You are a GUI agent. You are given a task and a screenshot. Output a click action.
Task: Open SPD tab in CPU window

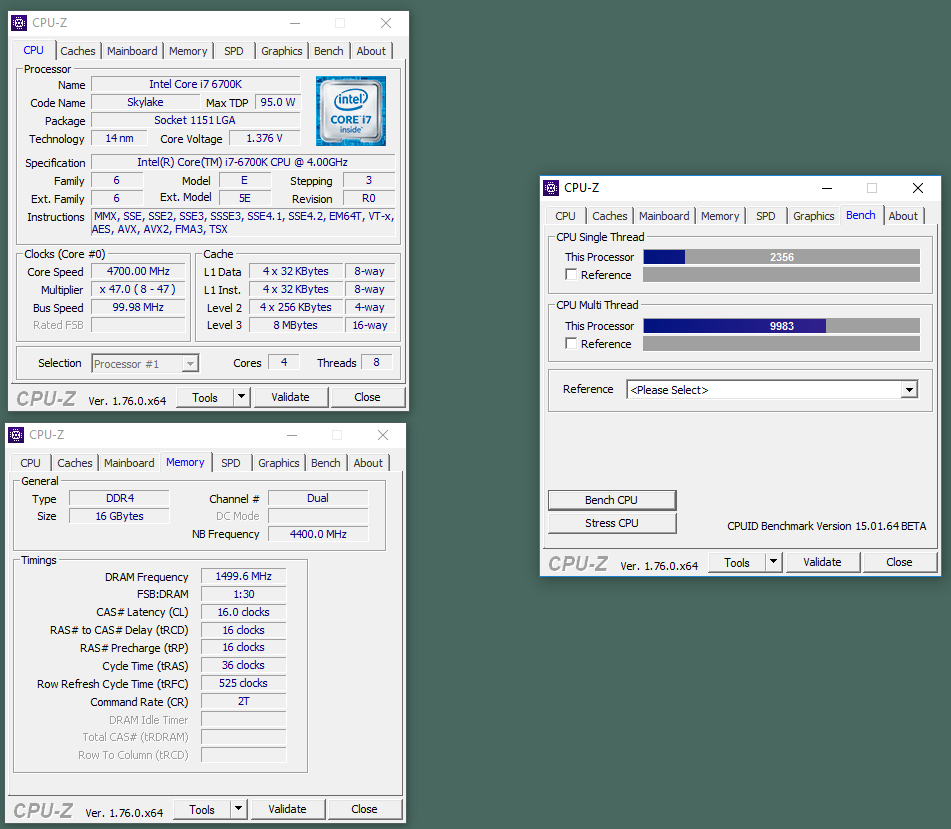pyautogui.click(x=234, y=51)
